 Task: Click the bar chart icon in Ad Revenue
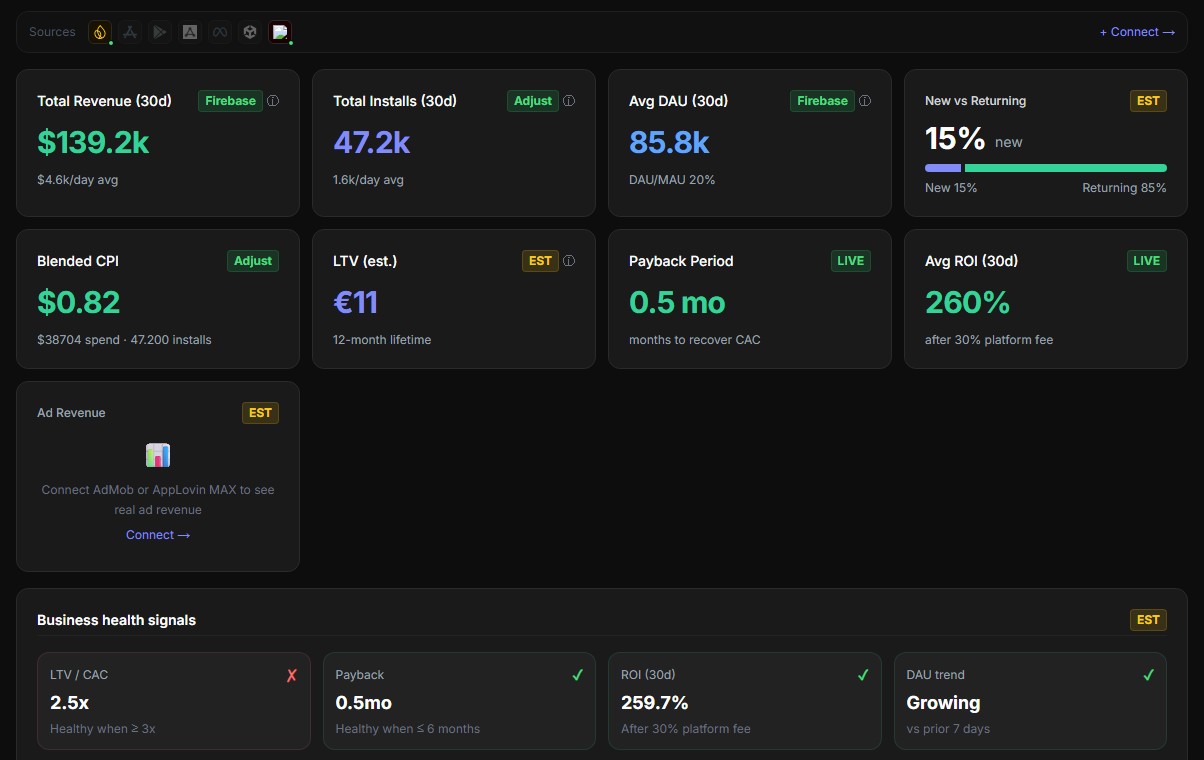pyautogui.click(x=158, y=456)
